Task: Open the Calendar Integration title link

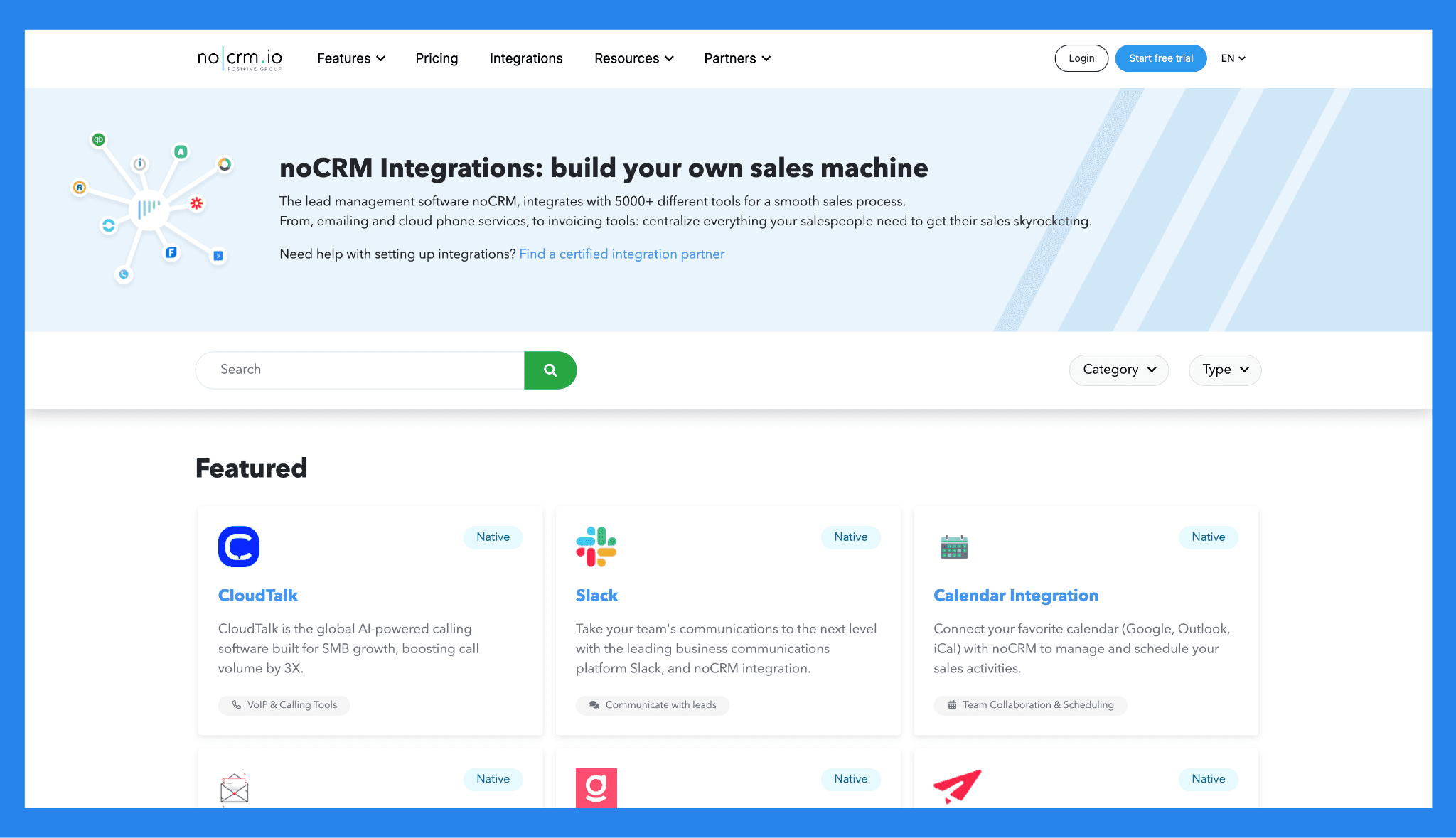Action: click(1016, 596)
